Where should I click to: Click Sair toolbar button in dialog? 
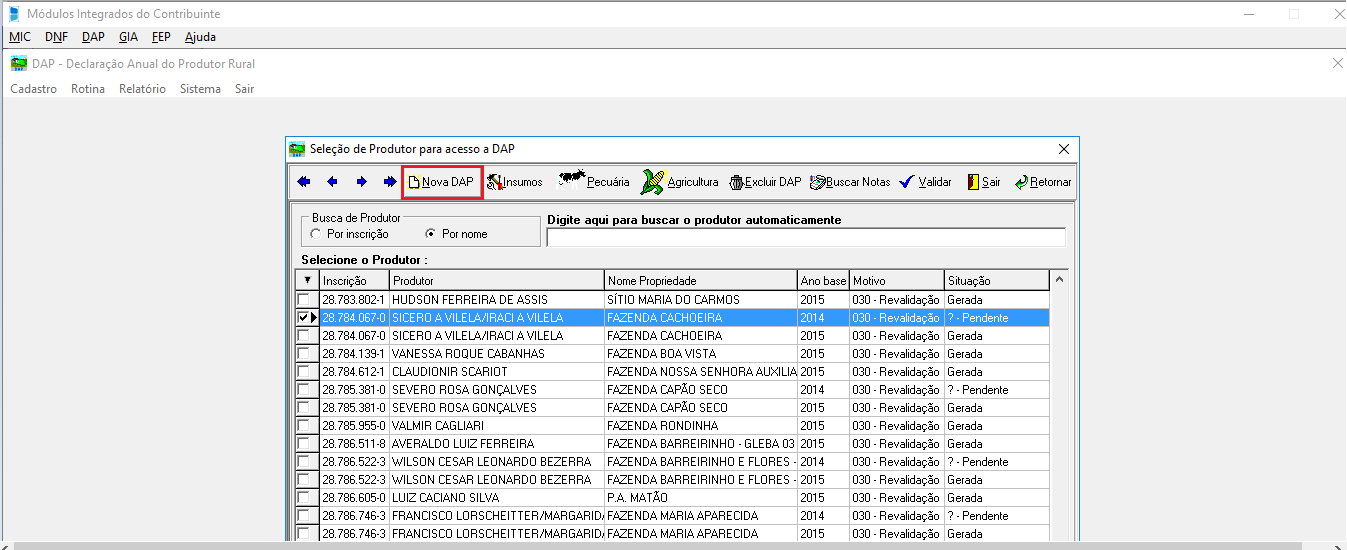click(x=983, y=182)
